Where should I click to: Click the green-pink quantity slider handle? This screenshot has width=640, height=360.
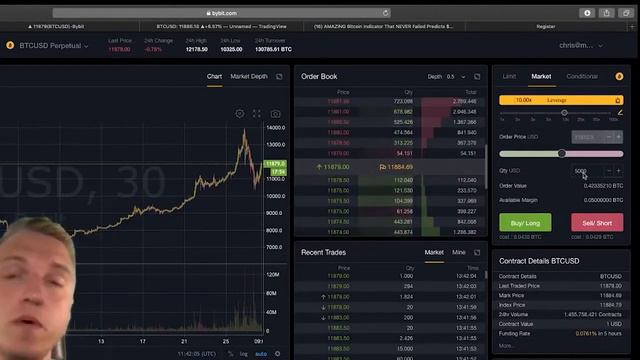[562, 153]
